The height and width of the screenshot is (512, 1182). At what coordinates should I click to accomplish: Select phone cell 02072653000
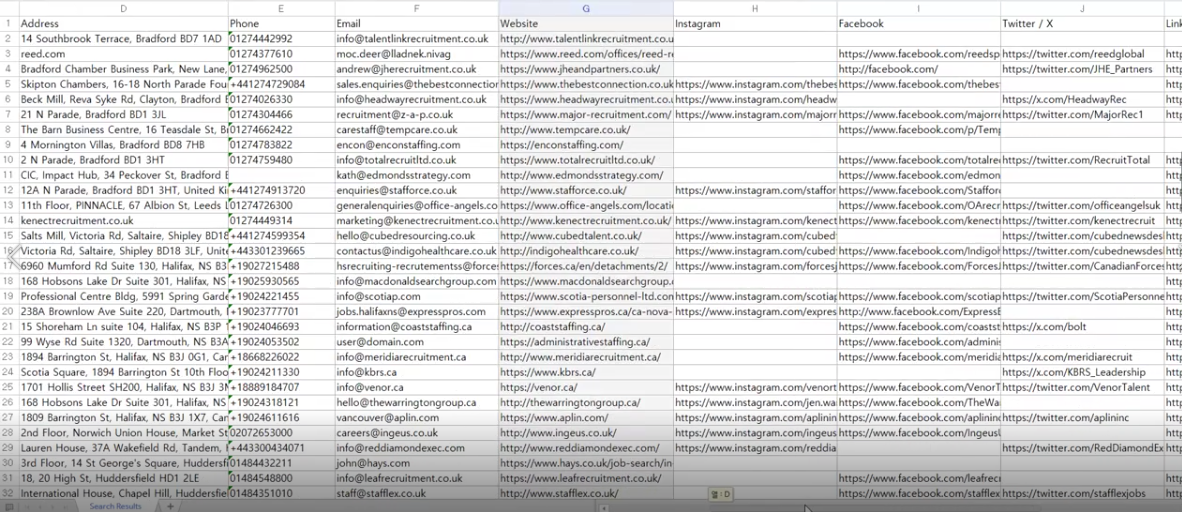click(281, 433)
